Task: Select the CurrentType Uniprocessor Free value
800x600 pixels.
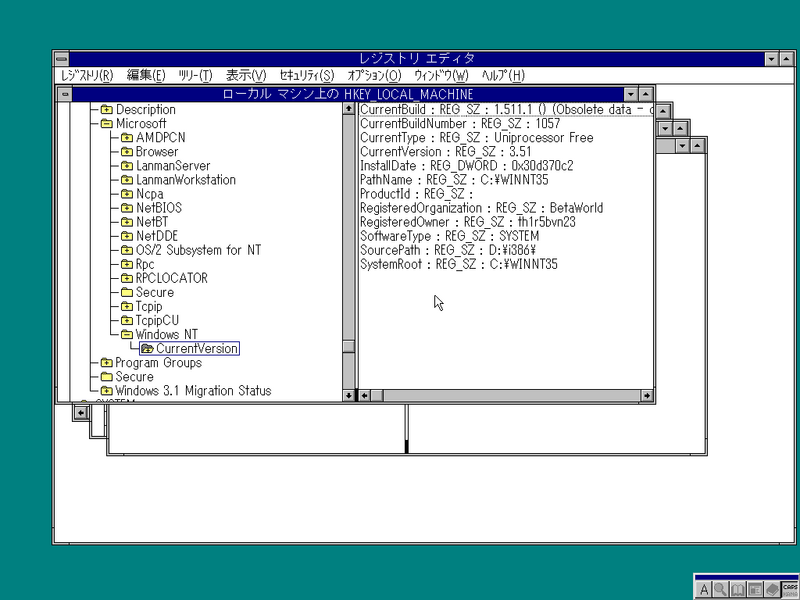Action: 477,137
